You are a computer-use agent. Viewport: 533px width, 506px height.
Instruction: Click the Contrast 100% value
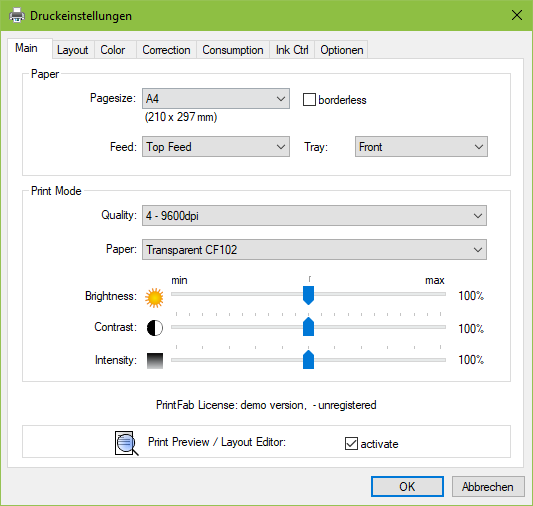[471, 329]
